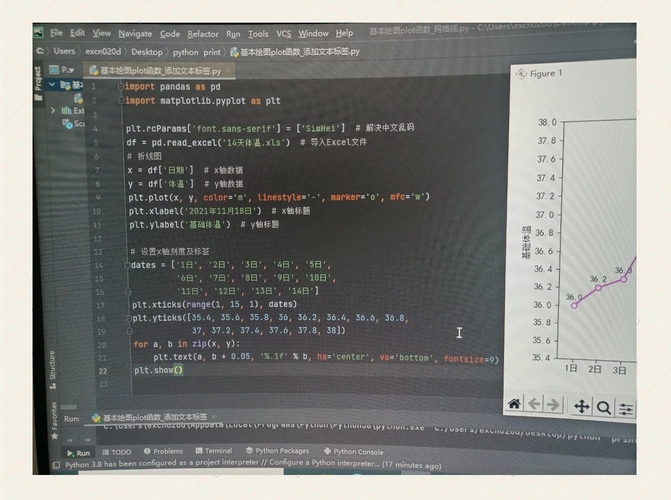Click the 36.2 data point marker in Figure 1
The image size is (671, 500).
coord(599,288)
